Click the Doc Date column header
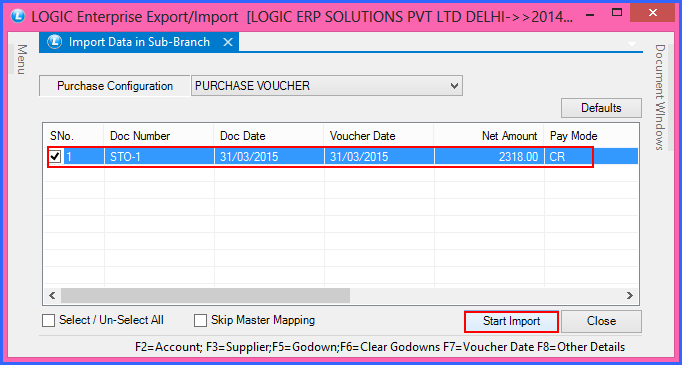Screen dimensions: 682x365 268,136
